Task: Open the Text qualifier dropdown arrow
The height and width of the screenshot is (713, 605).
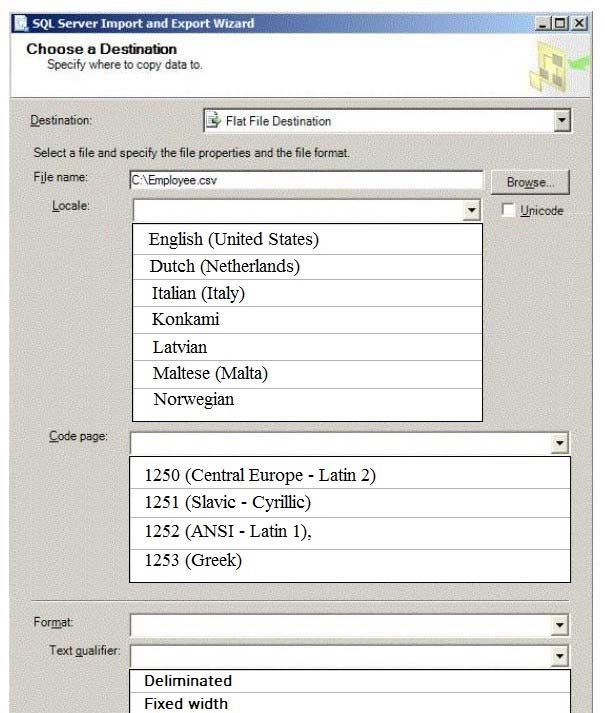Action: point(560,656)
